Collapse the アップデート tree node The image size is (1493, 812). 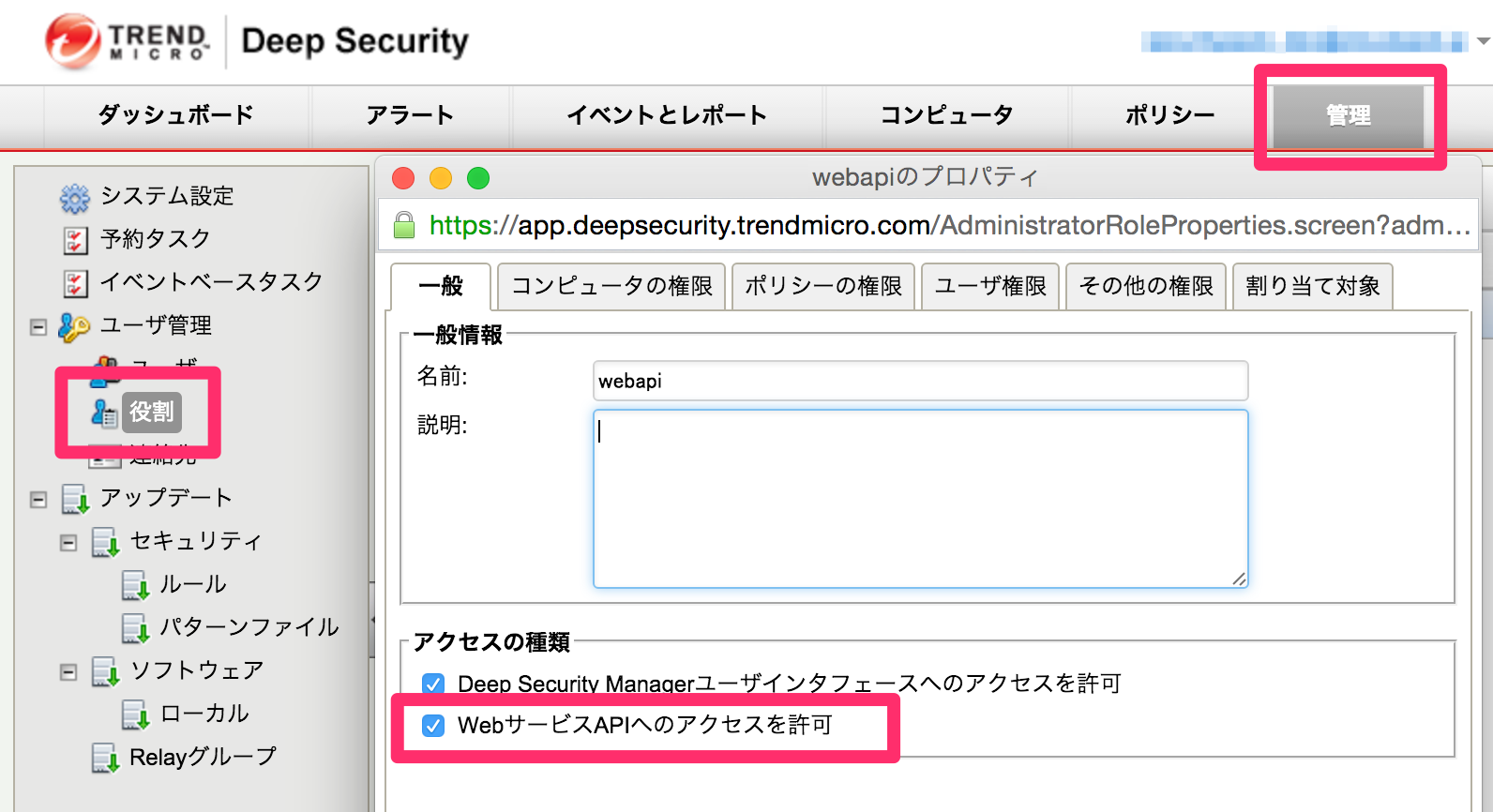click(38, 500)
